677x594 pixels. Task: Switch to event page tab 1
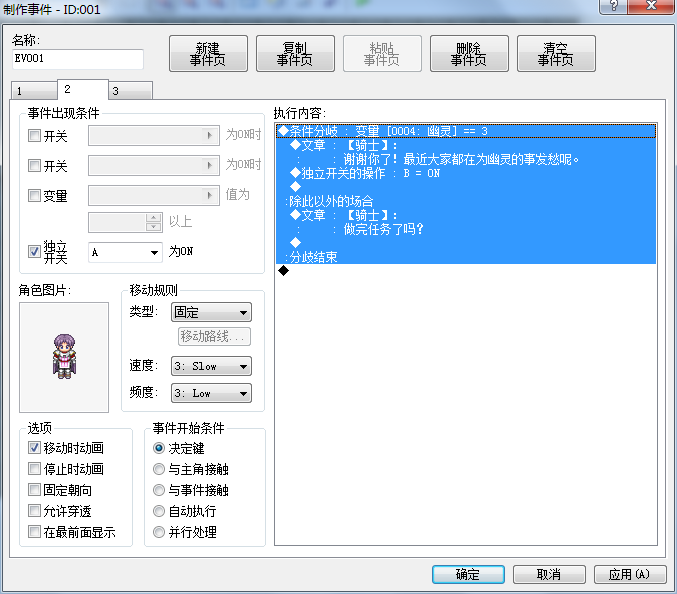pos(34,91)
